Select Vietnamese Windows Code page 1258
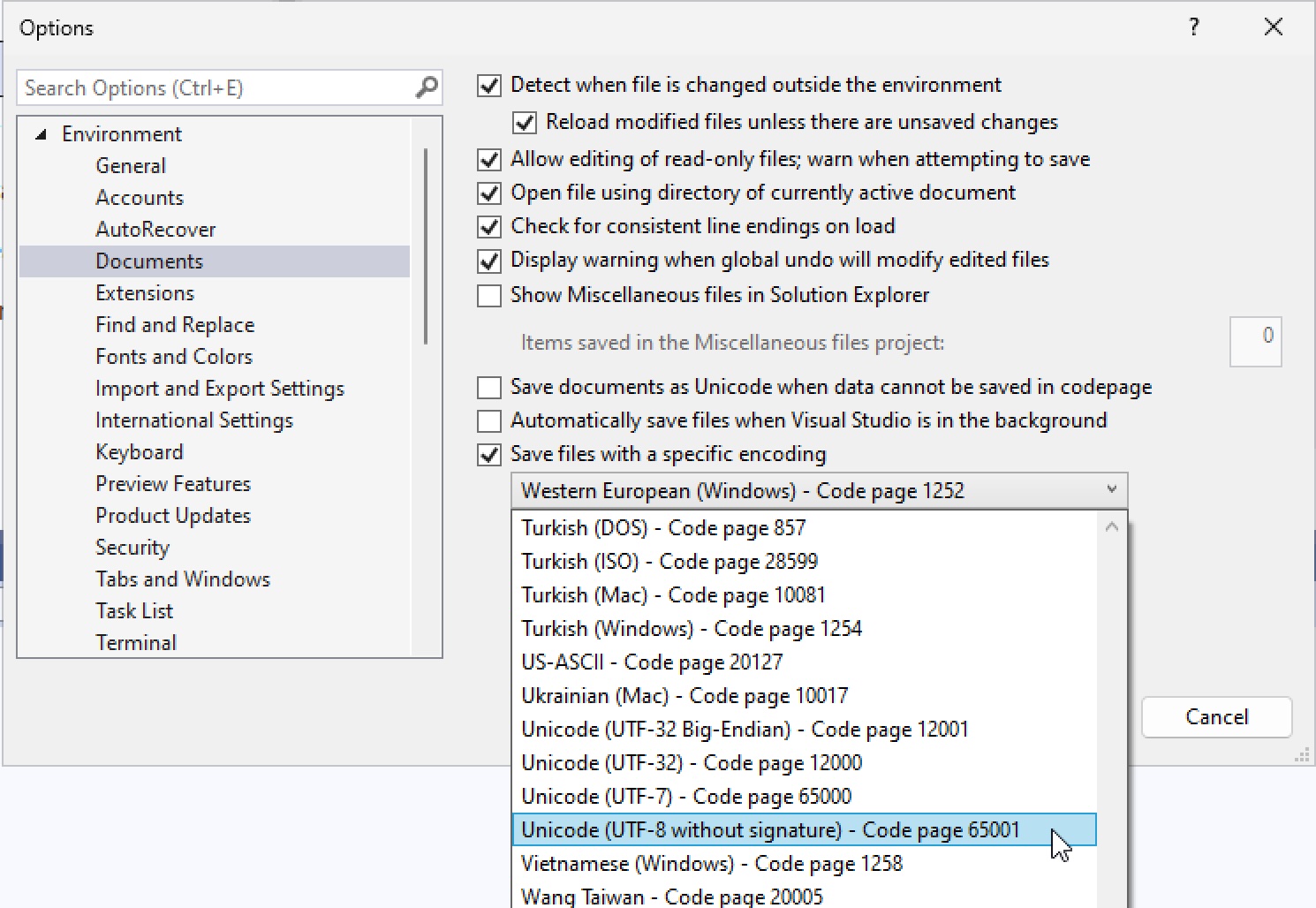This screenshot has height=908, width=1316. pyautogui.click(x=712, y=863)
